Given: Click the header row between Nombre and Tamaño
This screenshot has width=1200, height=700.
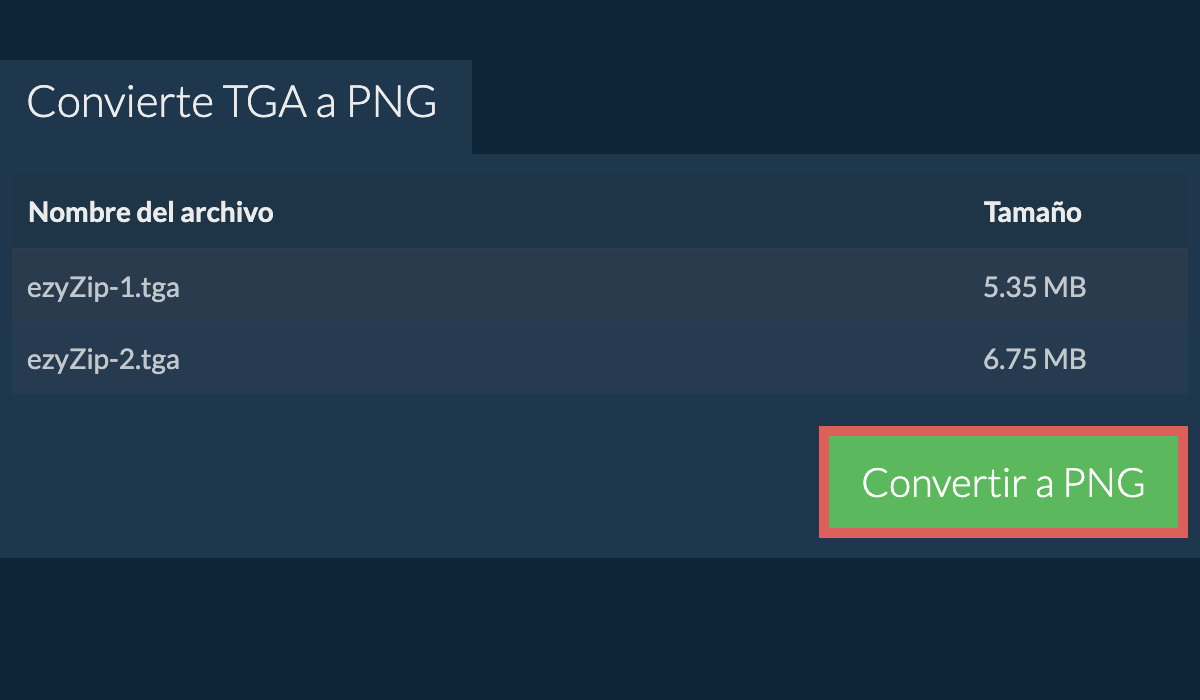Looking at the screenshot, I should 620,212.
